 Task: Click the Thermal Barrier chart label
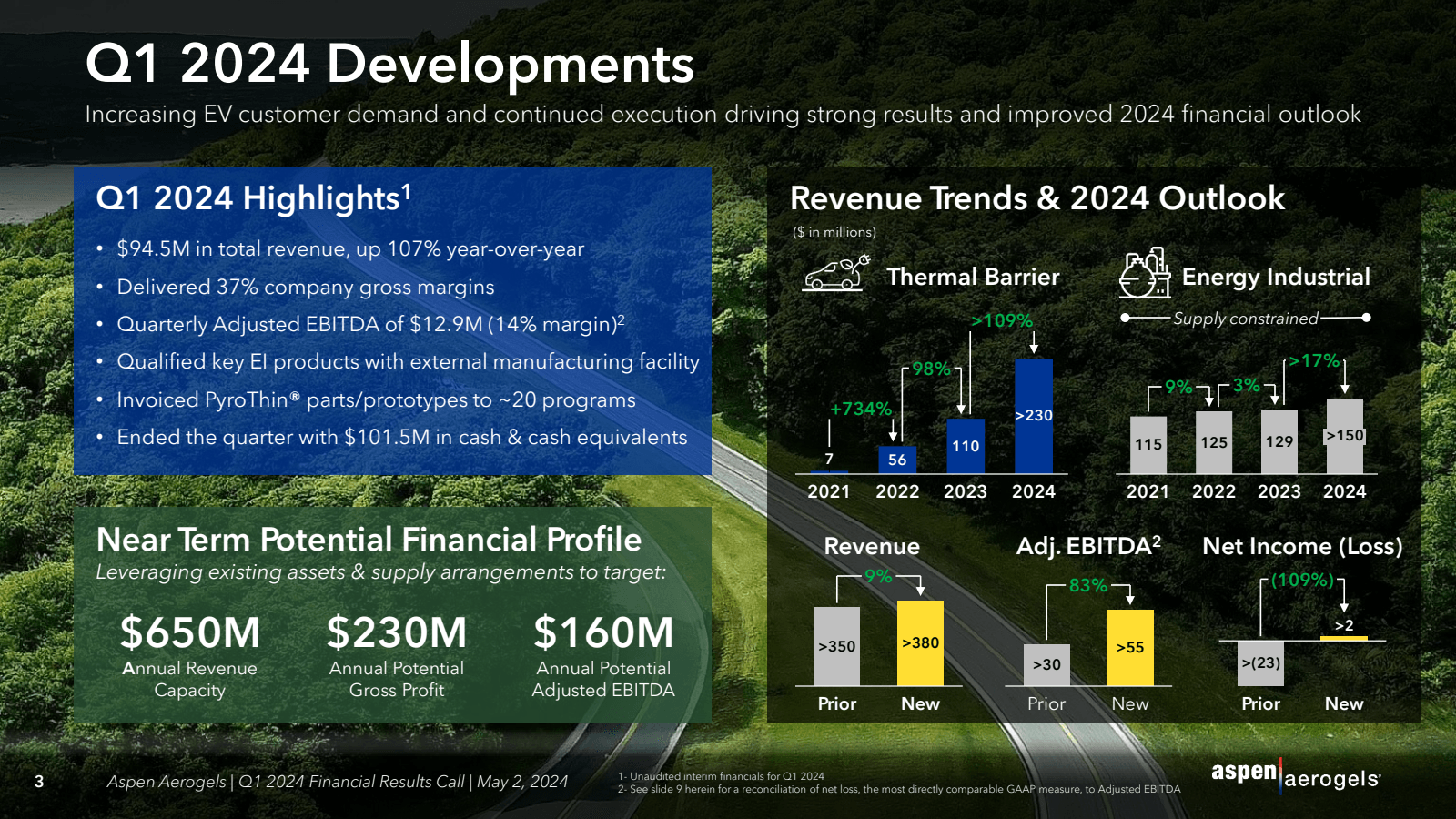pyautogui.click(x=973, y=277)
